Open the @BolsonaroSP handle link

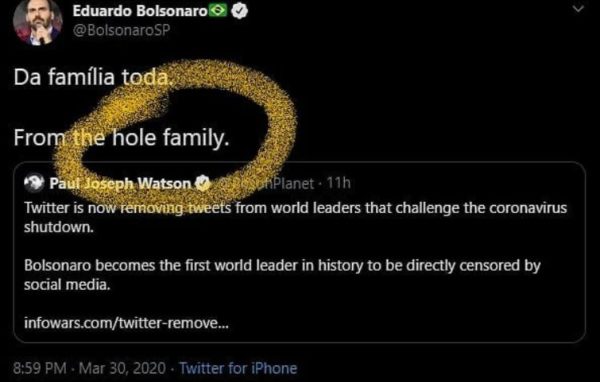[x=121, y=31]
